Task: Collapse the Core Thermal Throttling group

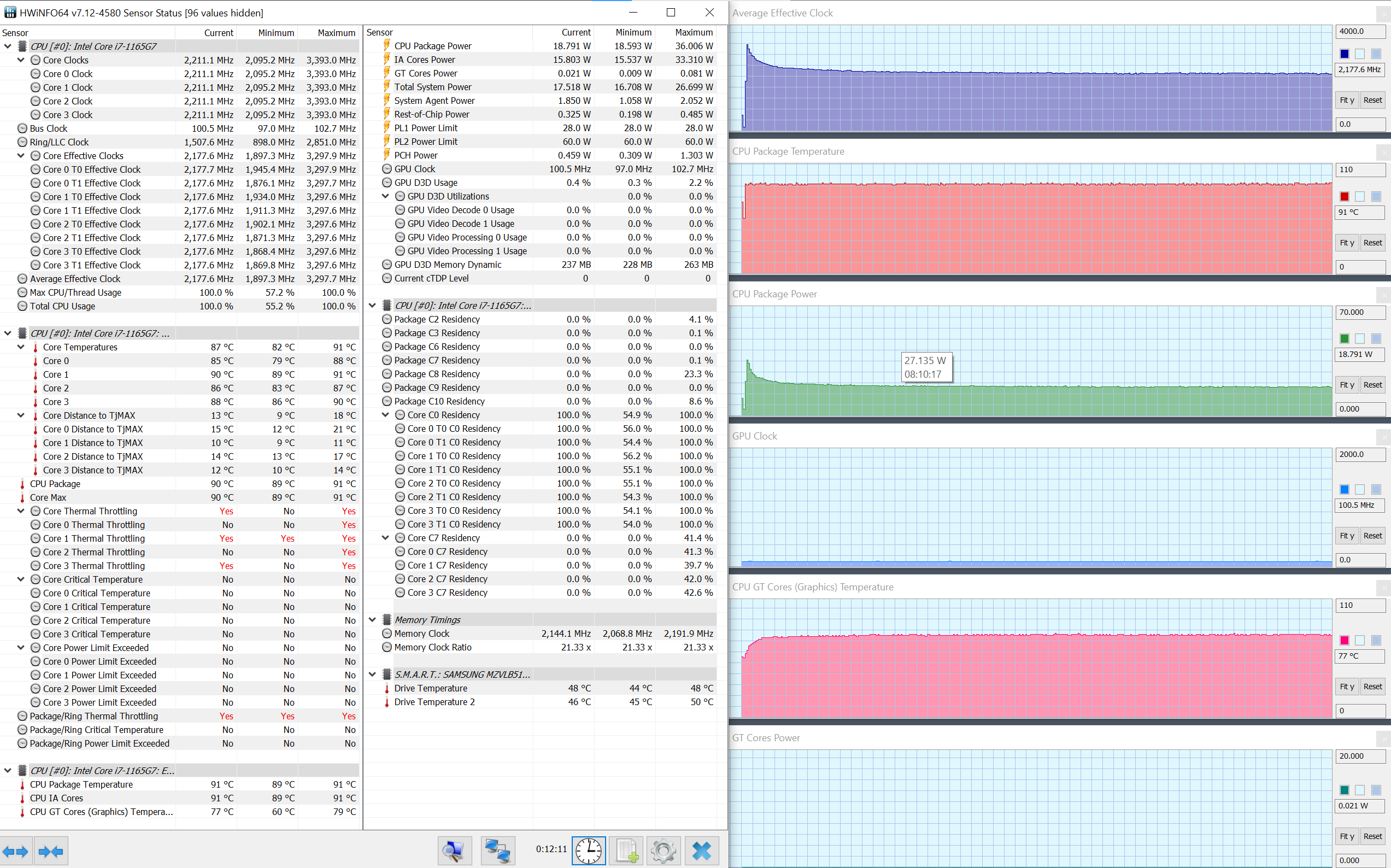Action: 21,511
